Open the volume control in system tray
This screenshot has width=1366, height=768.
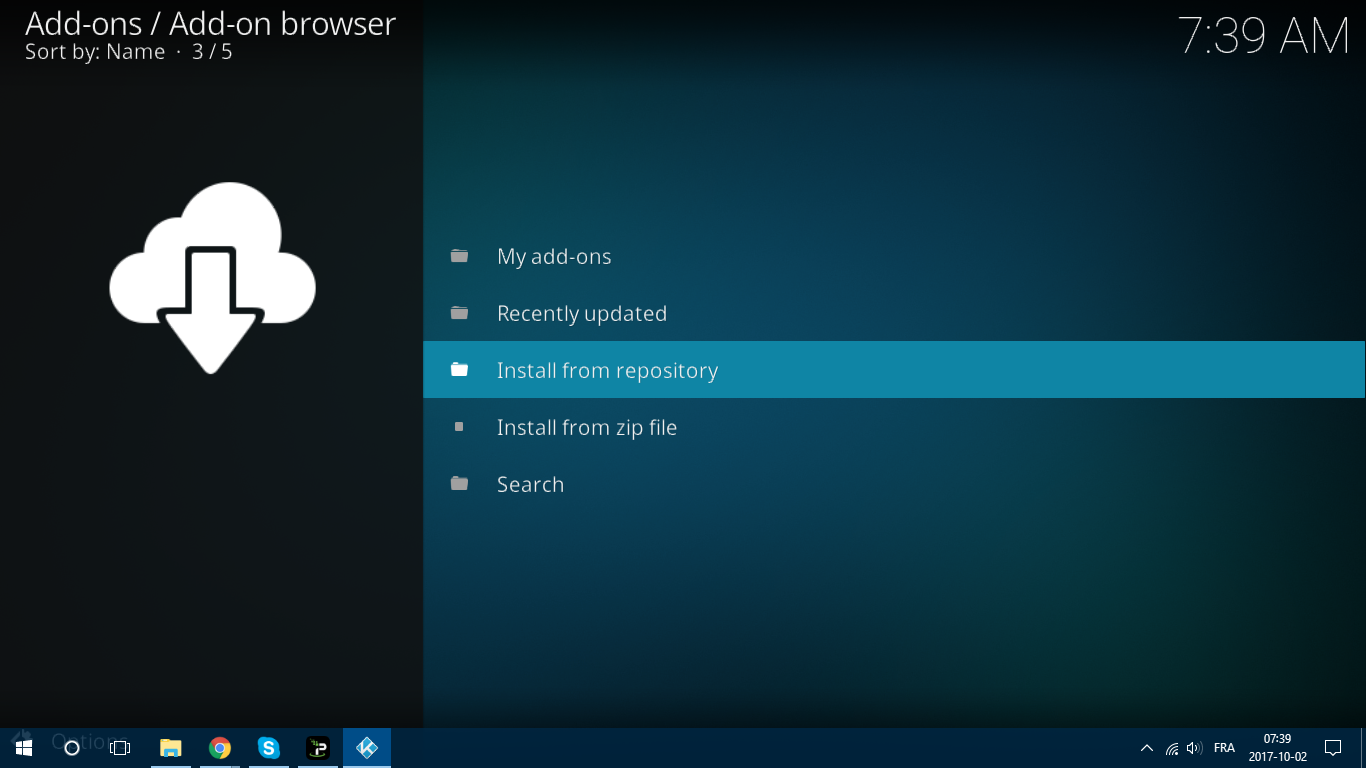tap(1194, 748)
